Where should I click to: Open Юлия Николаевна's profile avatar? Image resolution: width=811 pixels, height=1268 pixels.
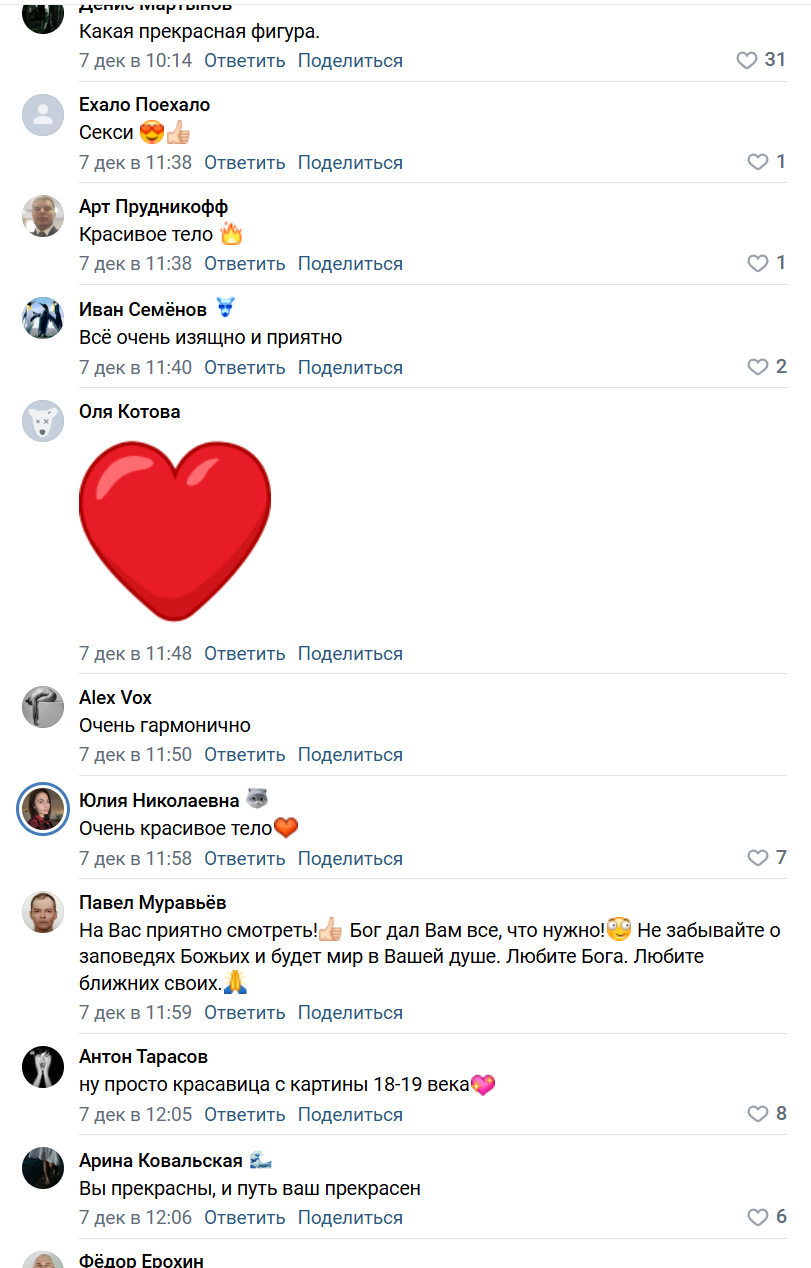43,809
